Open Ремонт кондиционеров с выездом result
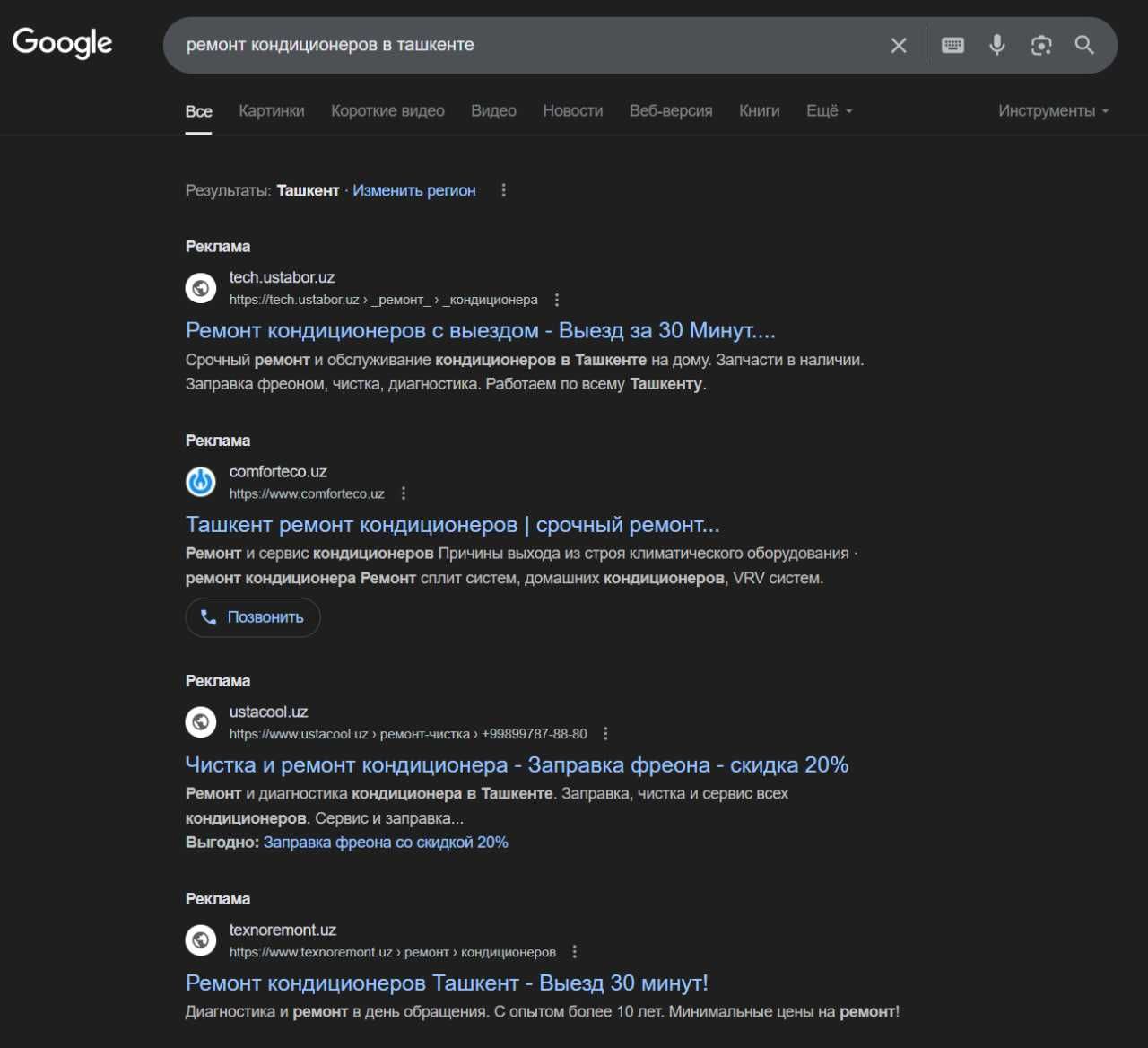Viewport: 1148px width, 1048px height. click(481, 330)
